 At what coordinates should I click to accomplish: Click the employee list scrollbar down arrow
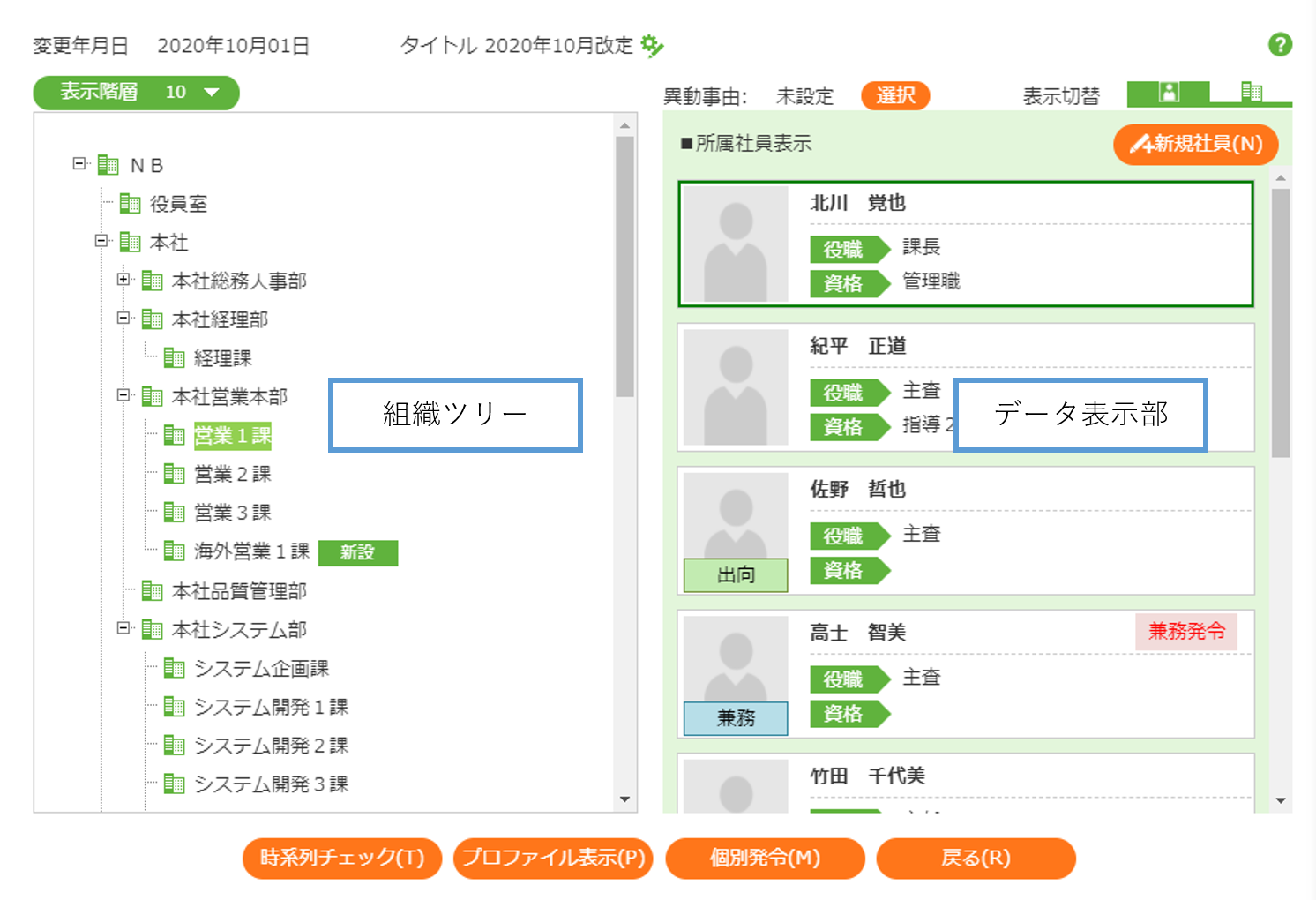click(1281, 801)
